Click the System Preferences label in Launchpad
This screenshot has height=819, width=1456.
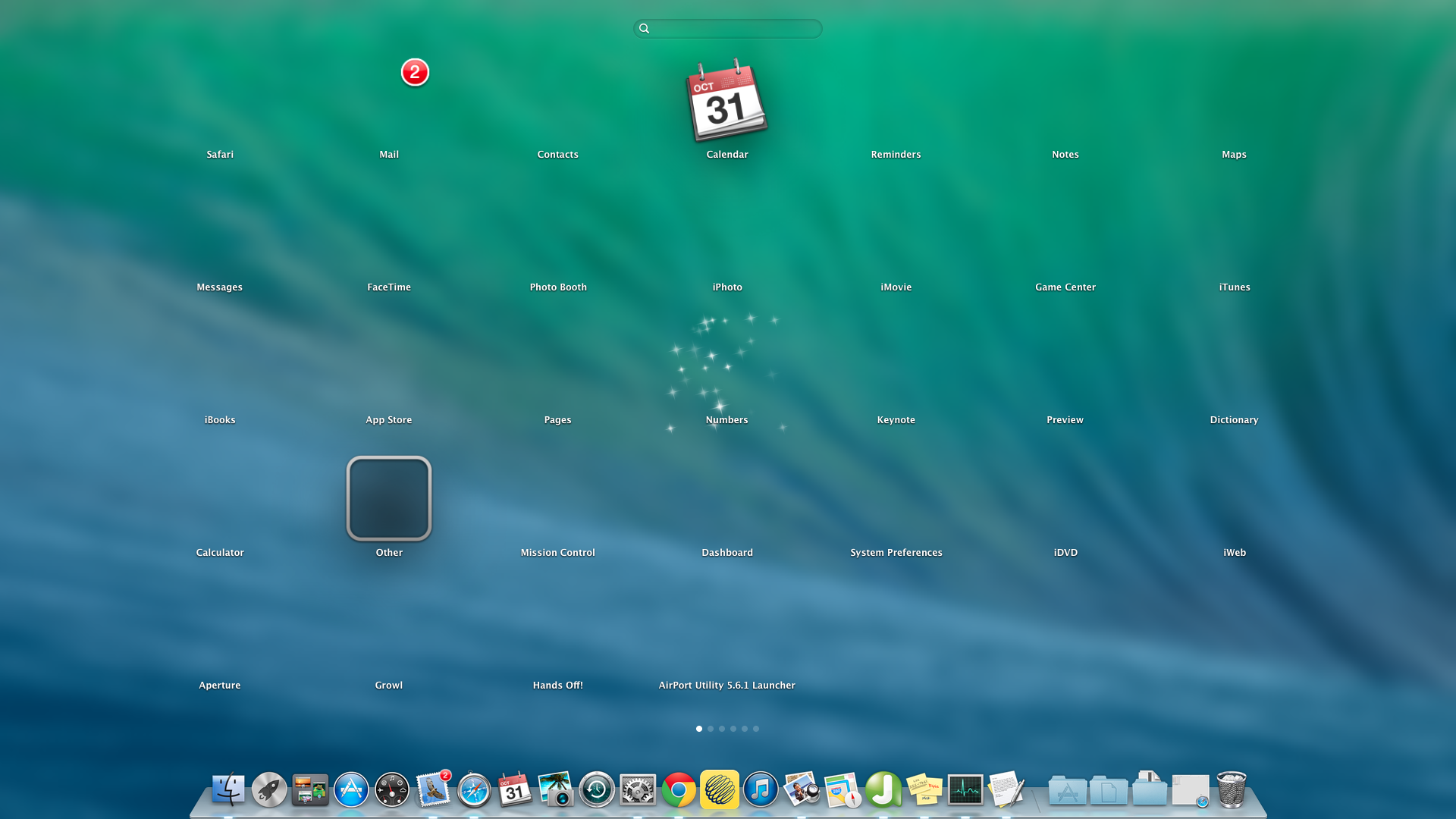(896, 552)
